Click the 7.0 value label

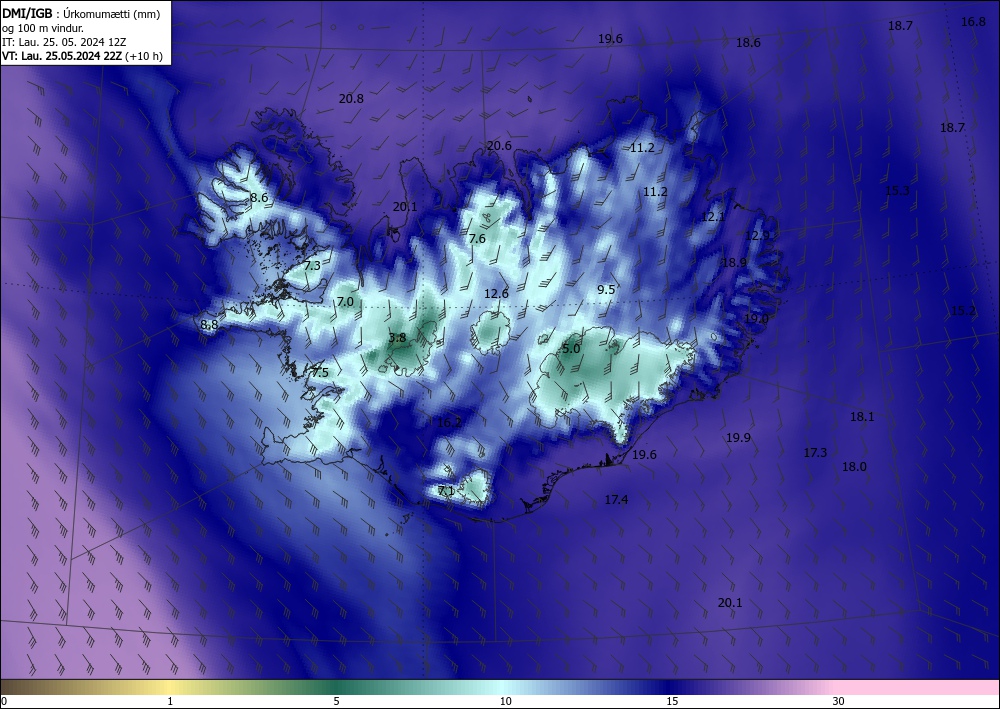pos(345,302)
